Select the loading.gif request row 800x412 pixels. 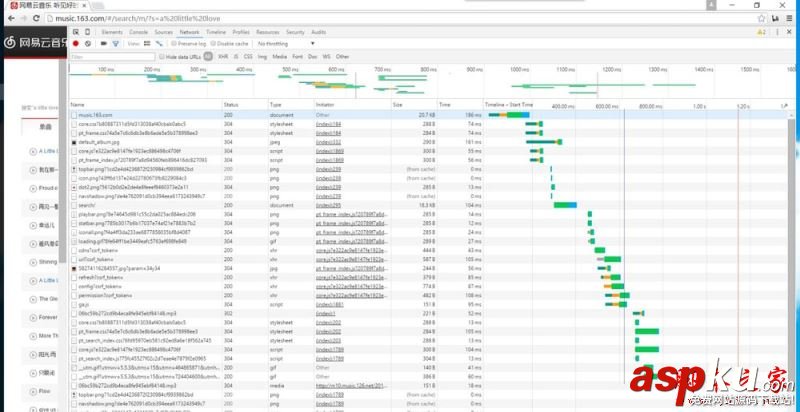tap(429, 241)
